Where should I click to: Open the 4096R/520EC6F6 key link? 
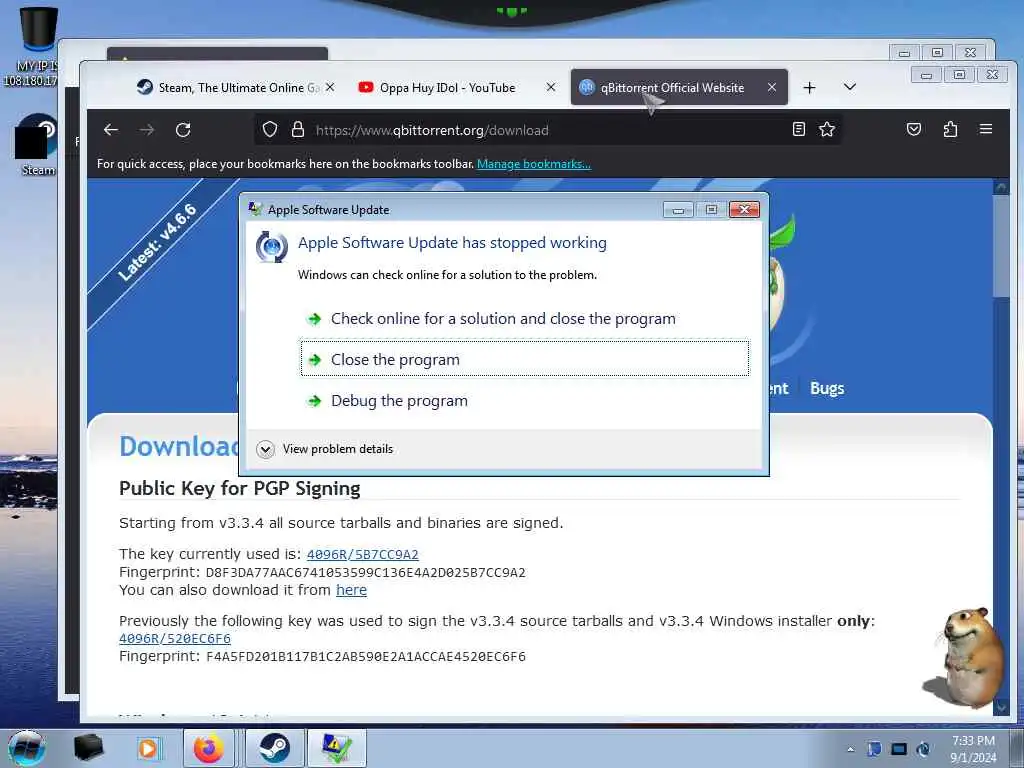175,639
